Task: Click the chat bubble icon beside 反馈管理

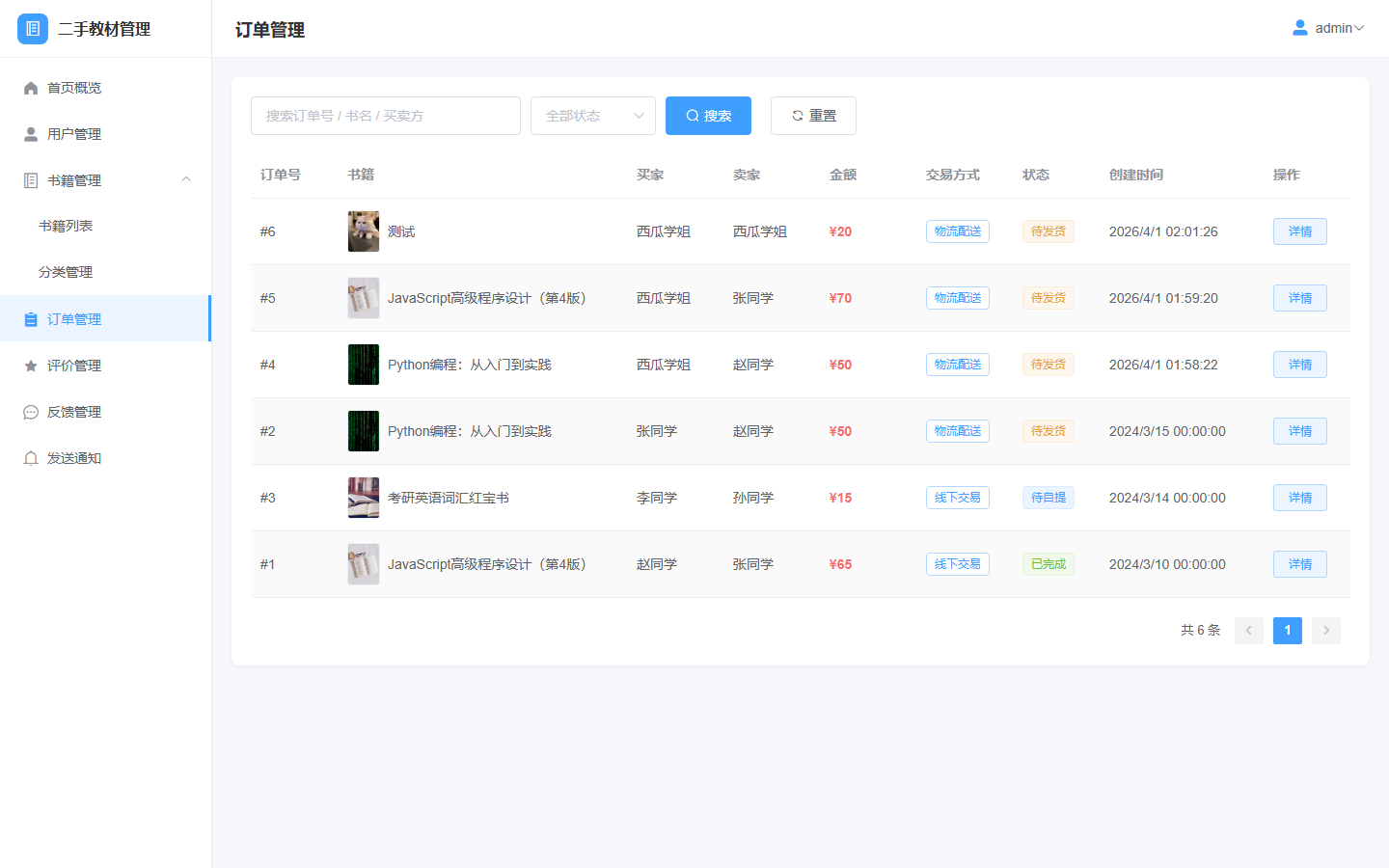Action: pyautogui.click(x=31, y=412)
